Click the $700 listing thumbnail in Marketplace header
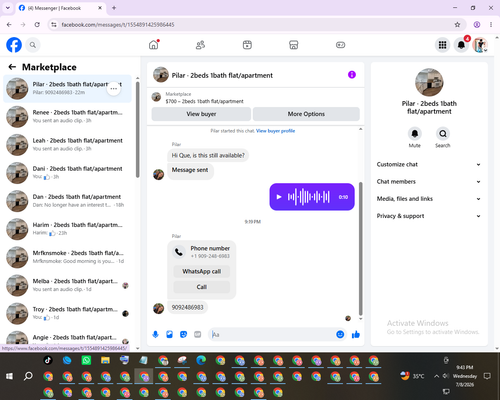This screenshot has height=400, width=500. pyautogui.click(x=156, y=97)
